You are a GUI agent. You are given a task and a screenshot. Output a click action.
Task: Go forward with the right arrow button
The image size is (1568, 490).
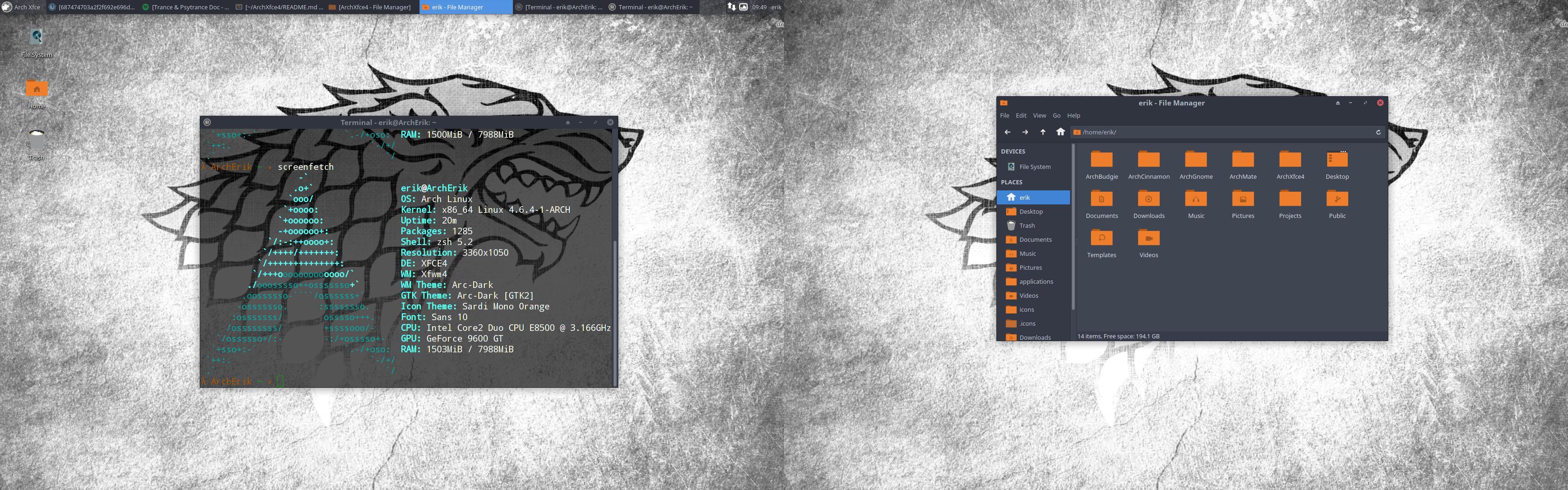(x=1025, y=132)
